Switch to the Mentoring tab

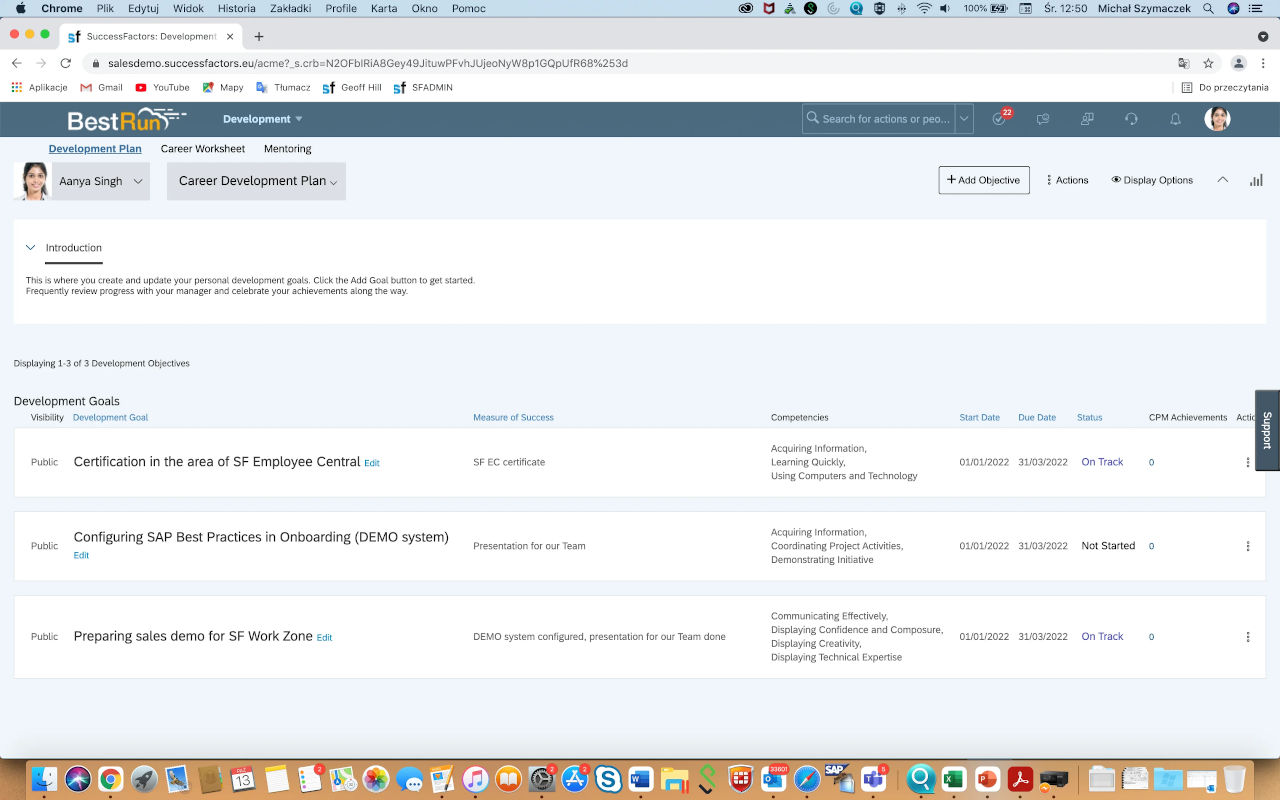[x=288, y=149]
